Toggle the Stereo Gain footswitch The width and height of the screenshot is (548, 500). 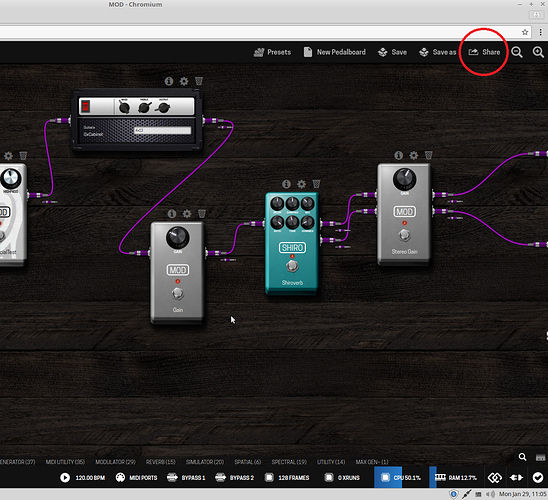click(x=404, y=235)
